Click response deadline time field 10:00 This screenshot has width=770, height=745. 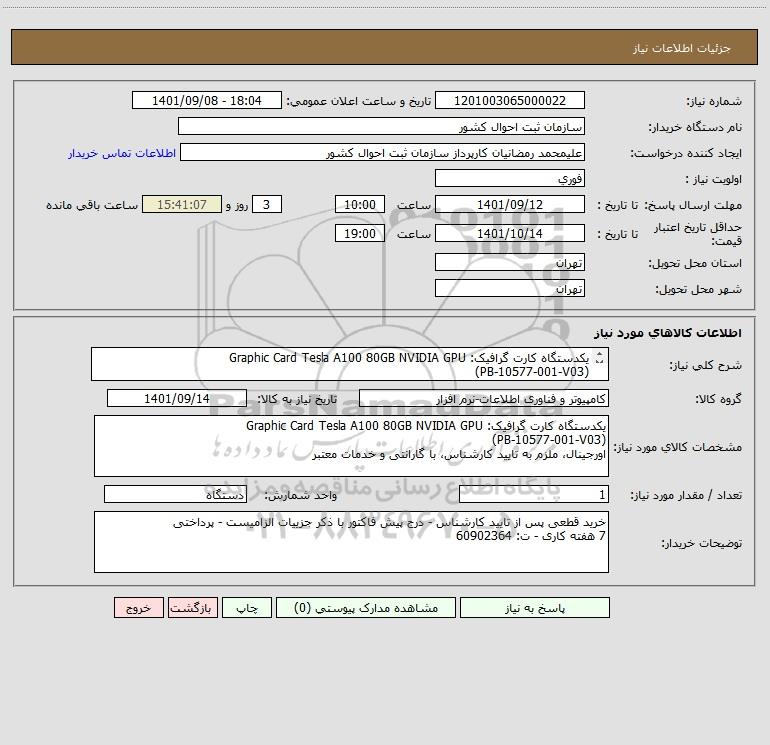tap(359, 204)
